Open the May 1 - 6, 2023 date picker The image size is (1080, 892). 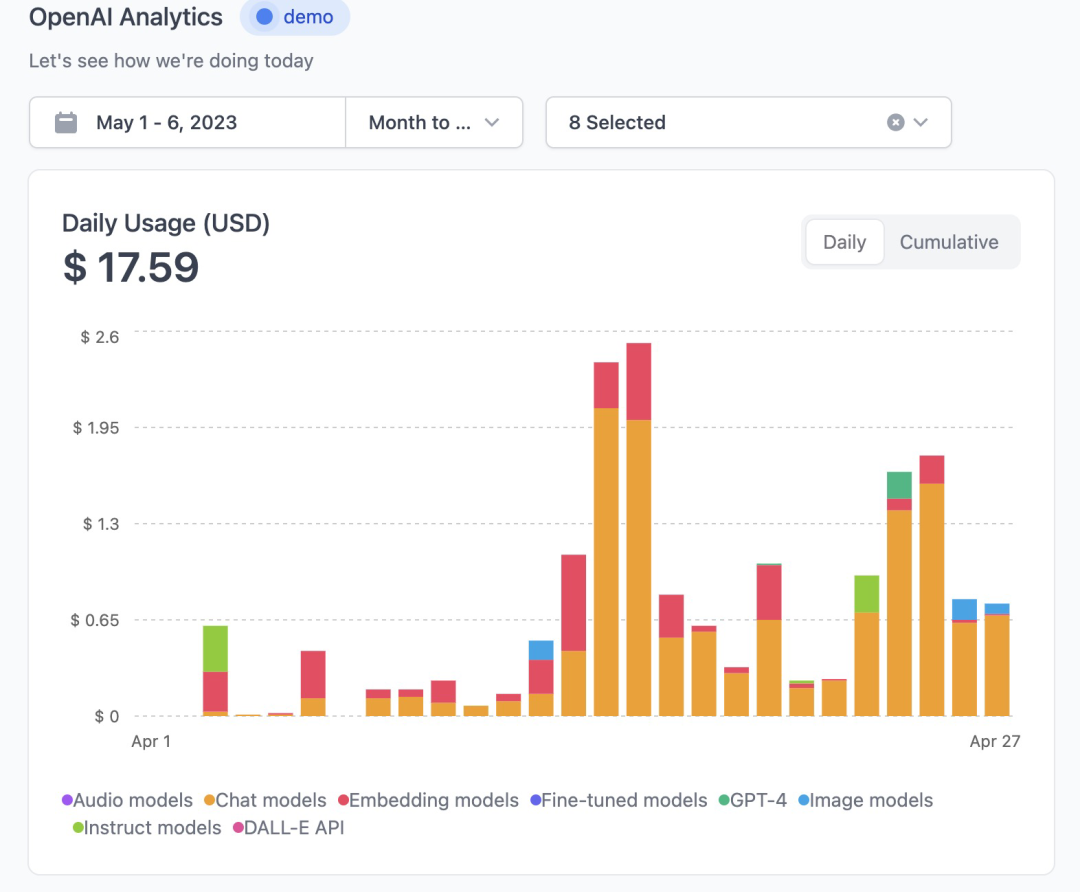pyautogui.click(x=166, y=123)
